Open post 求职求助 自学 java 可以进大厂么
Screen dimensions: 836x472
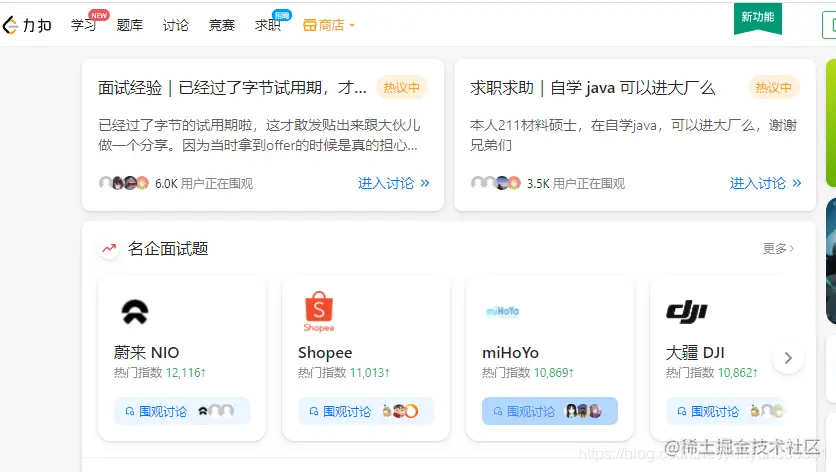[x=592, y=87]
